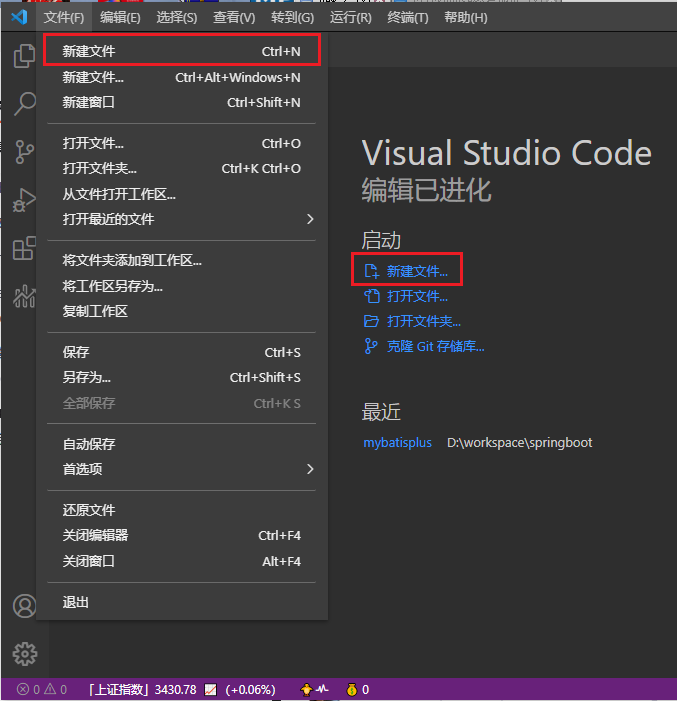677x701 pixels.
Task: Click path text D:\workspace\springboot
Action: 520,443
